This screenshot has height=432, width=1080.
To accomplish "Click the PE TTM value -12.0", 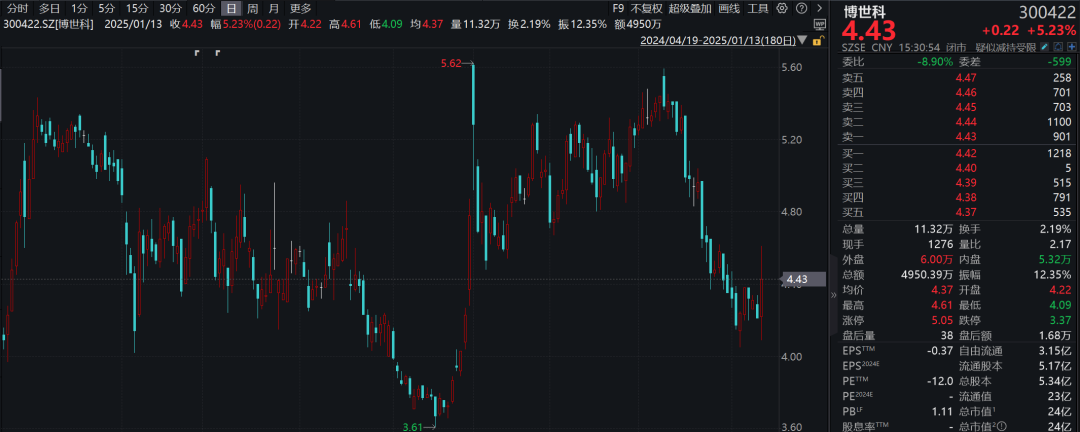I will coord(942,381).
